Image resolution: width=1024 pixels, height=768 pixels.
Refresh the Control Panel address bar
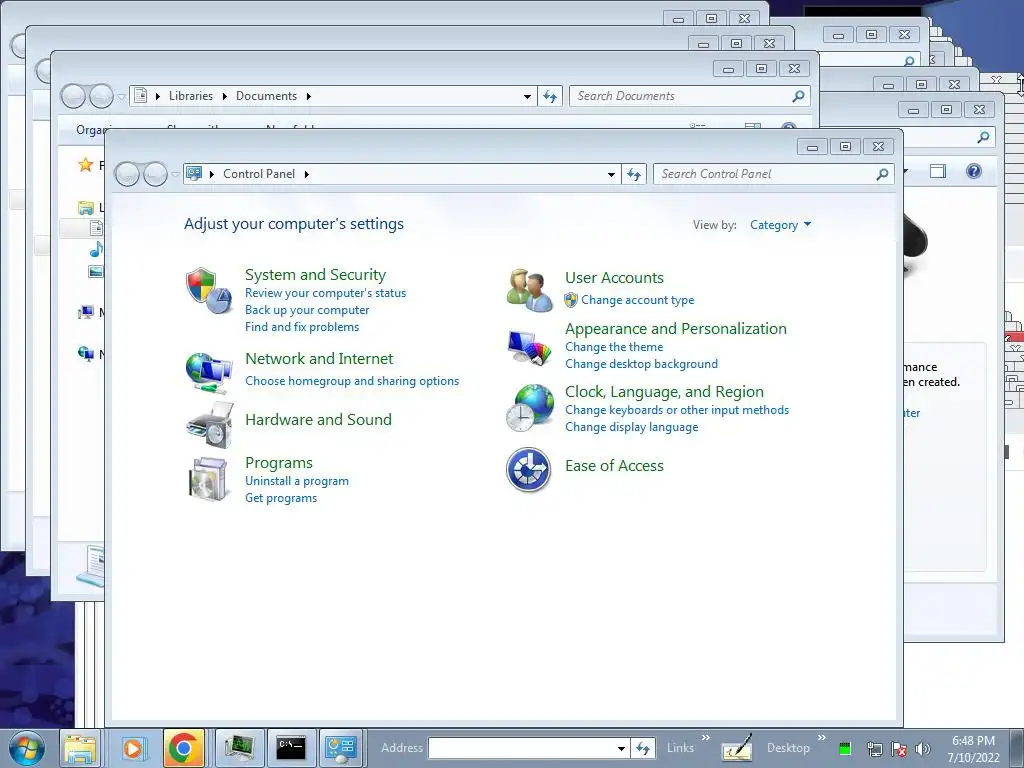[x=634, y=174]
